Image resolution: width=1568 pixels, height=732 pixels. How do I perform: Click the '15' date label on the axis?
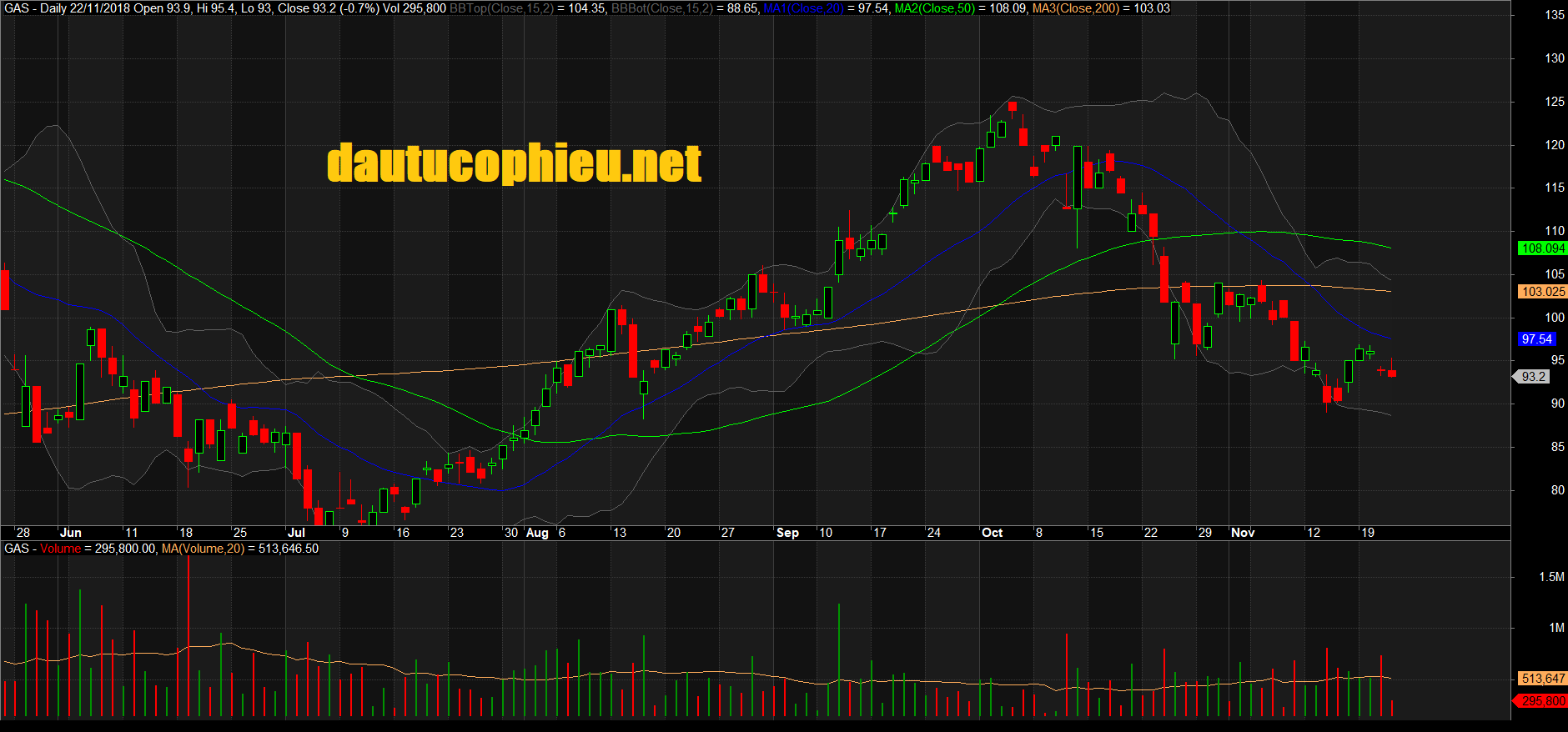point(1097,533)
